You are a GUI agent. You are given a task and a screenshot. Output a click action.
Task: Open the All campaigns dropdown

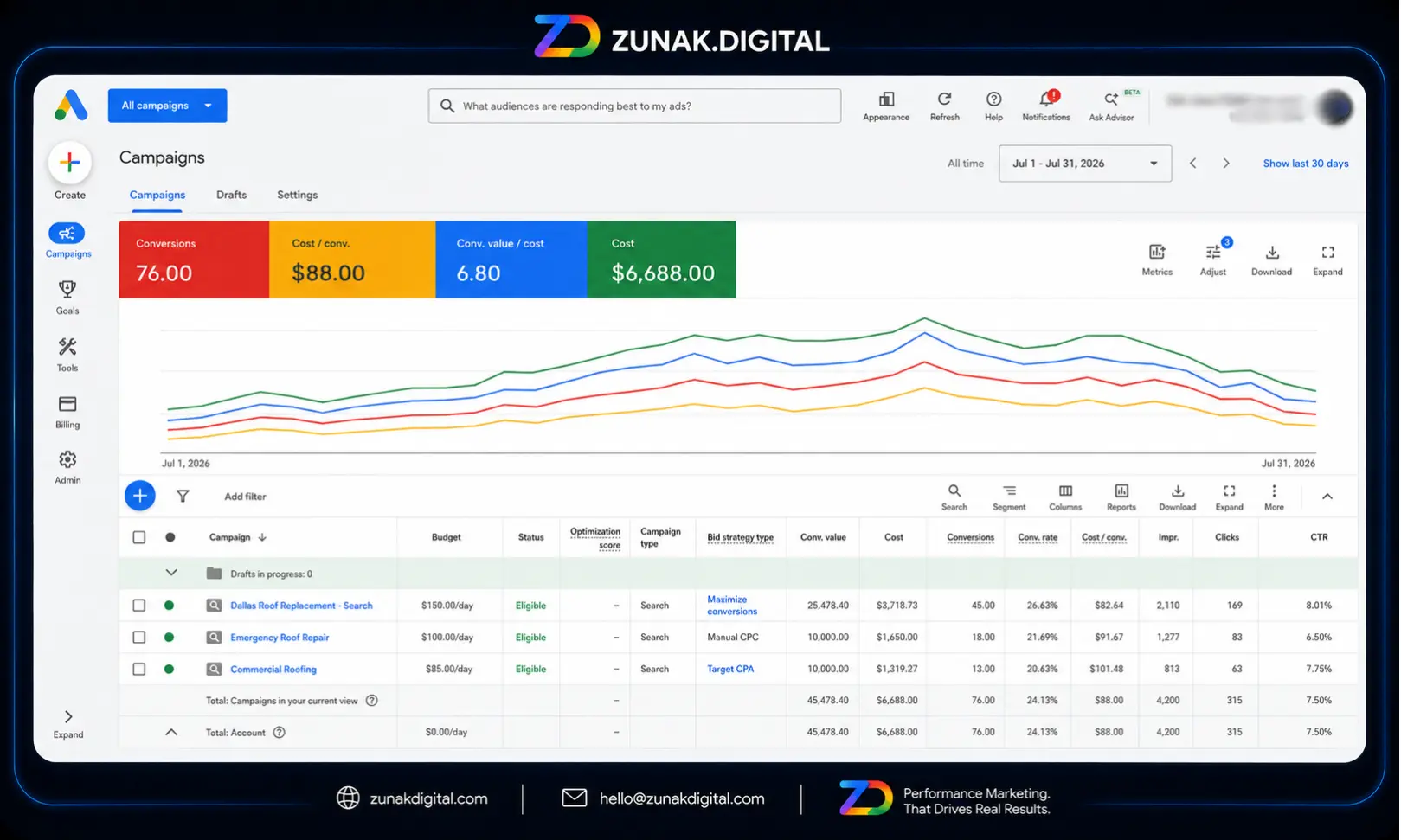click(x=167, y=106)
